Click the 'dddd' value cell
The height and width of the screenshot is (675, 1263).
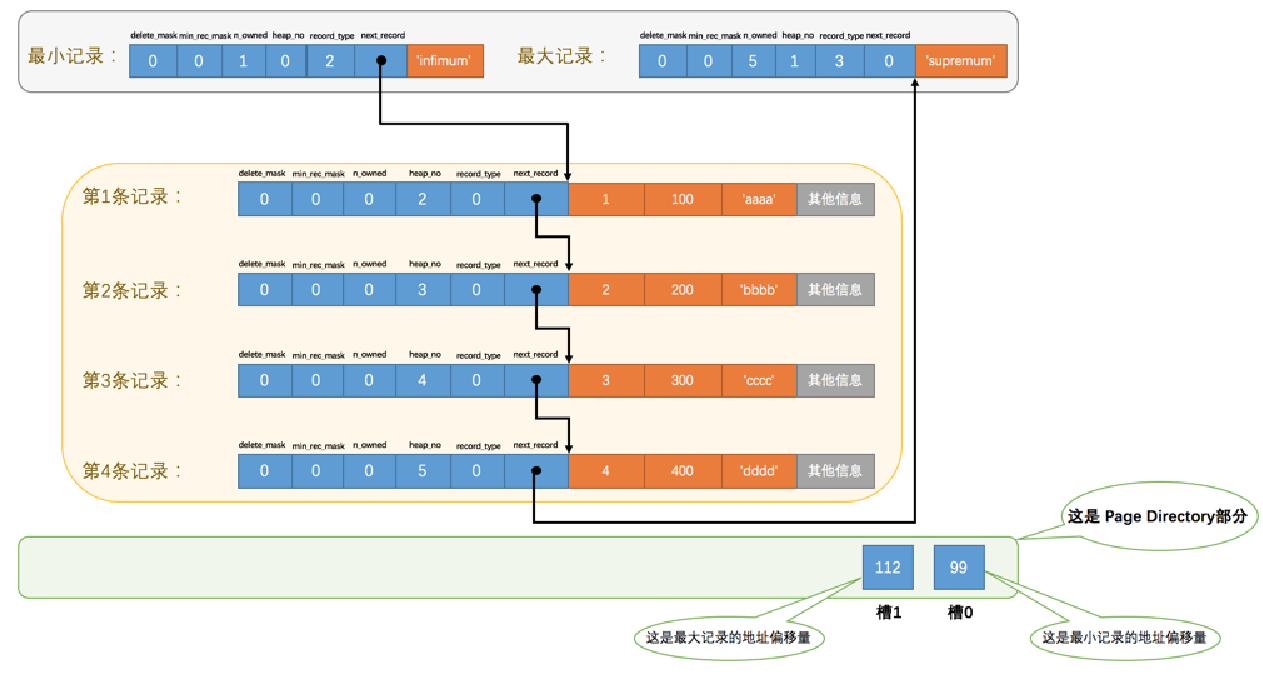tap(759, 470)
